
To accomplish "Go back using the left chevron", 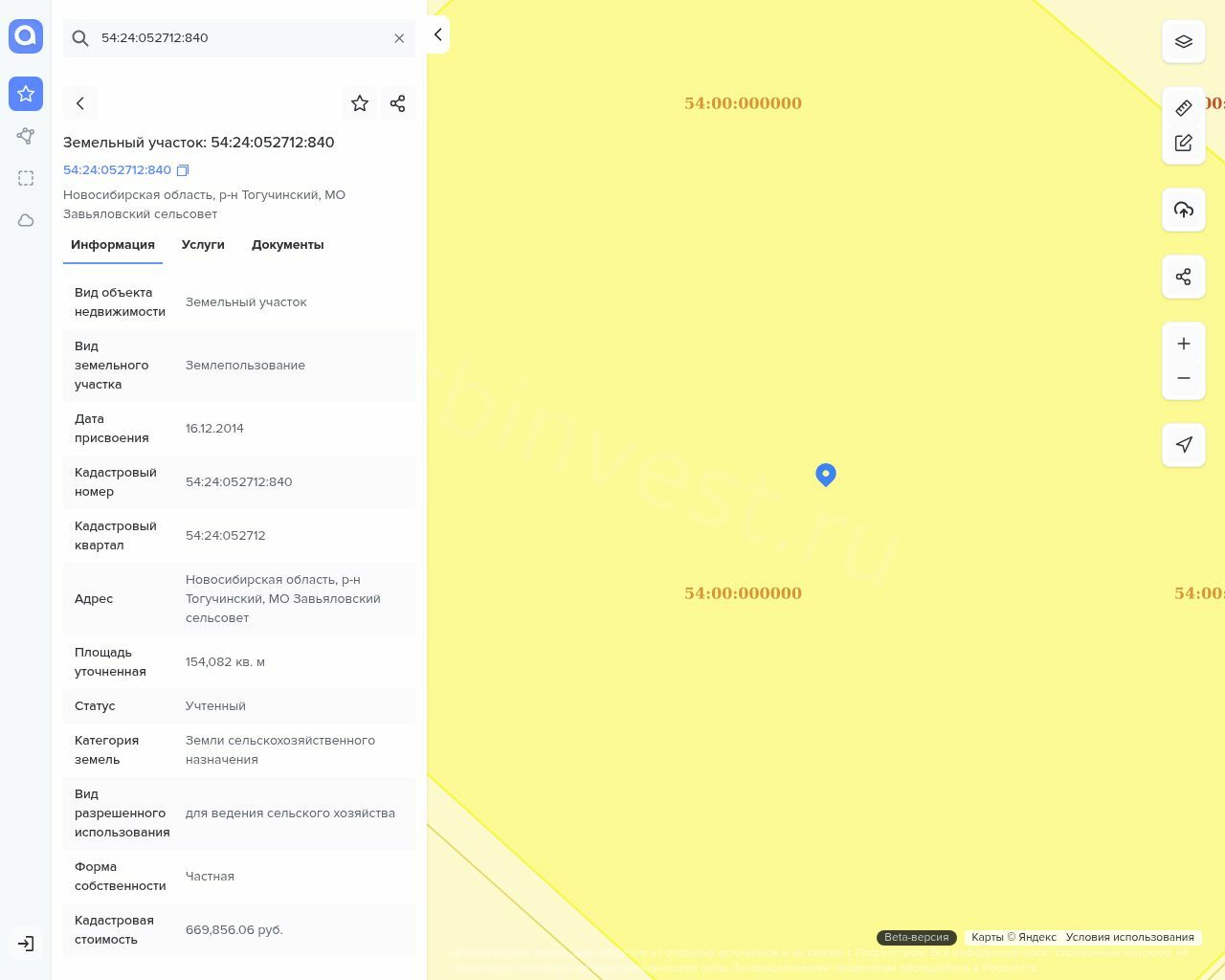I will [x=80, y=103].
